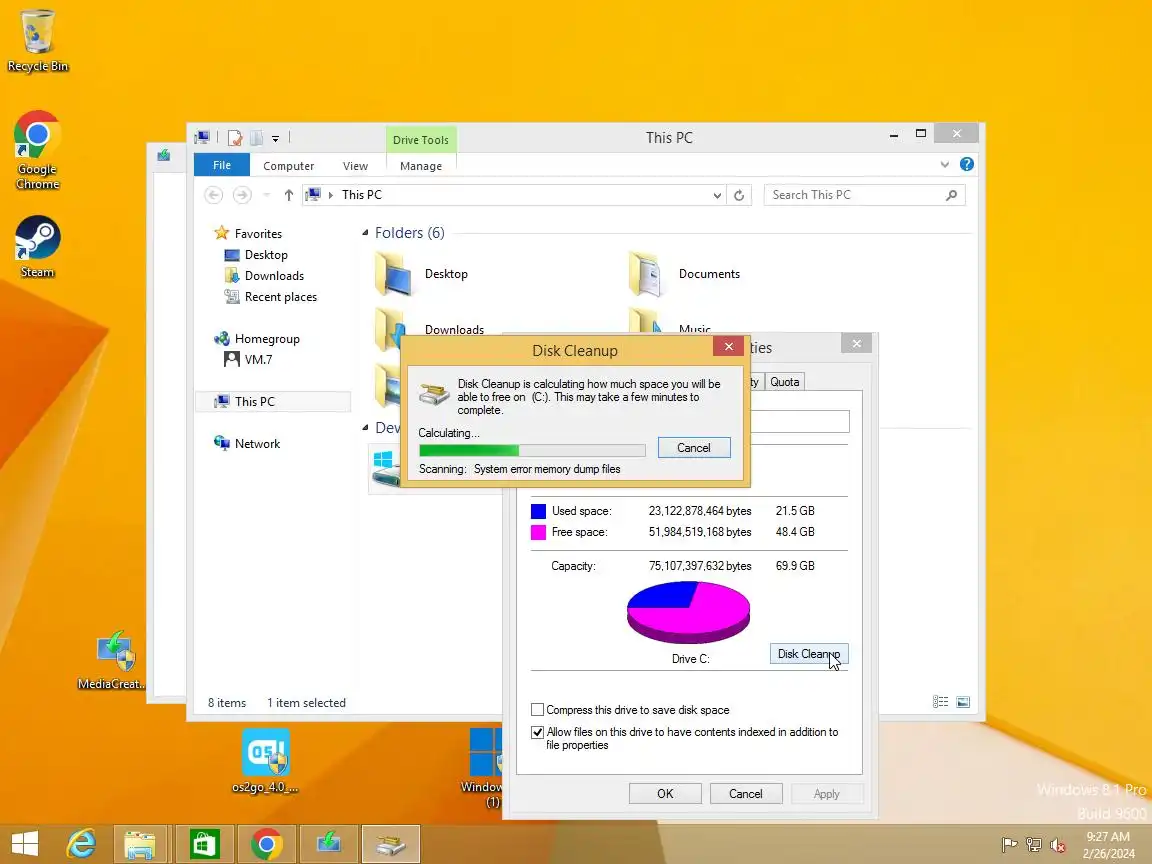This screenshot has height=864, width=1152.
Task: Open the address bar history dropdown
Action: pyautogui.click(x=717, y=195)
